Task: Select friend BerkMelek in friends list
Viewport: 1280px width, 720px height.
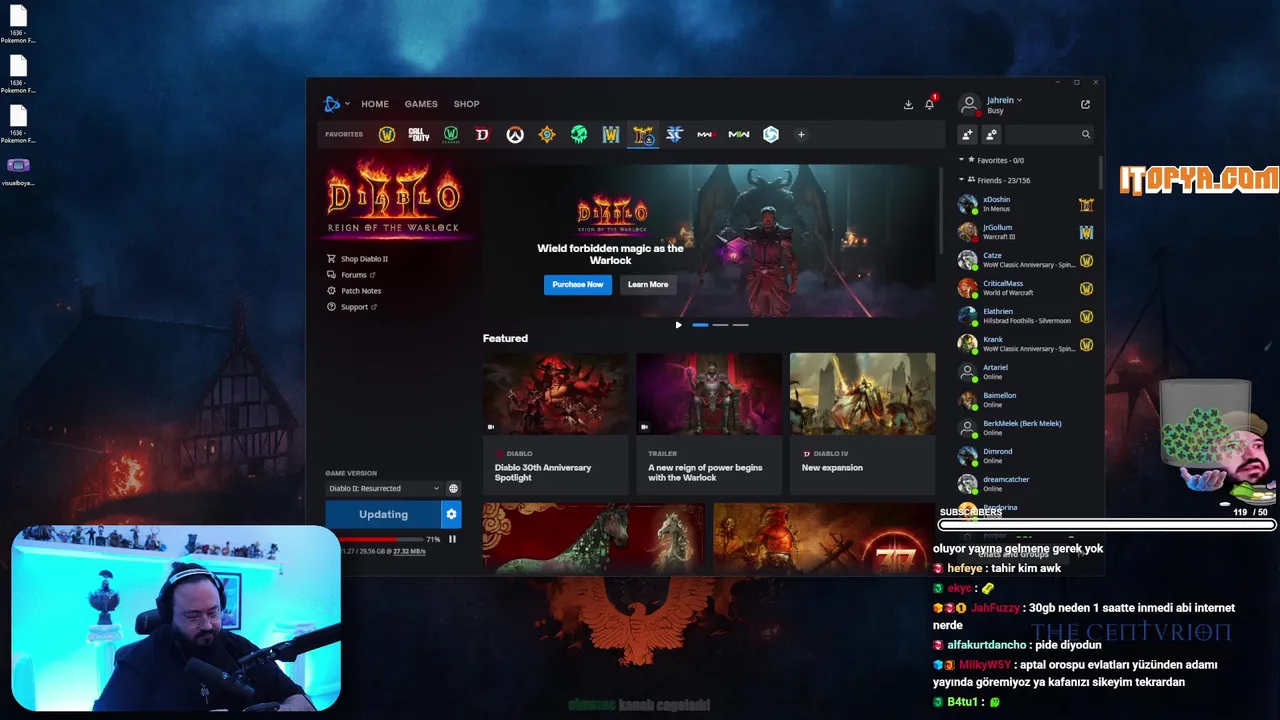Action: pos(1026,428)
